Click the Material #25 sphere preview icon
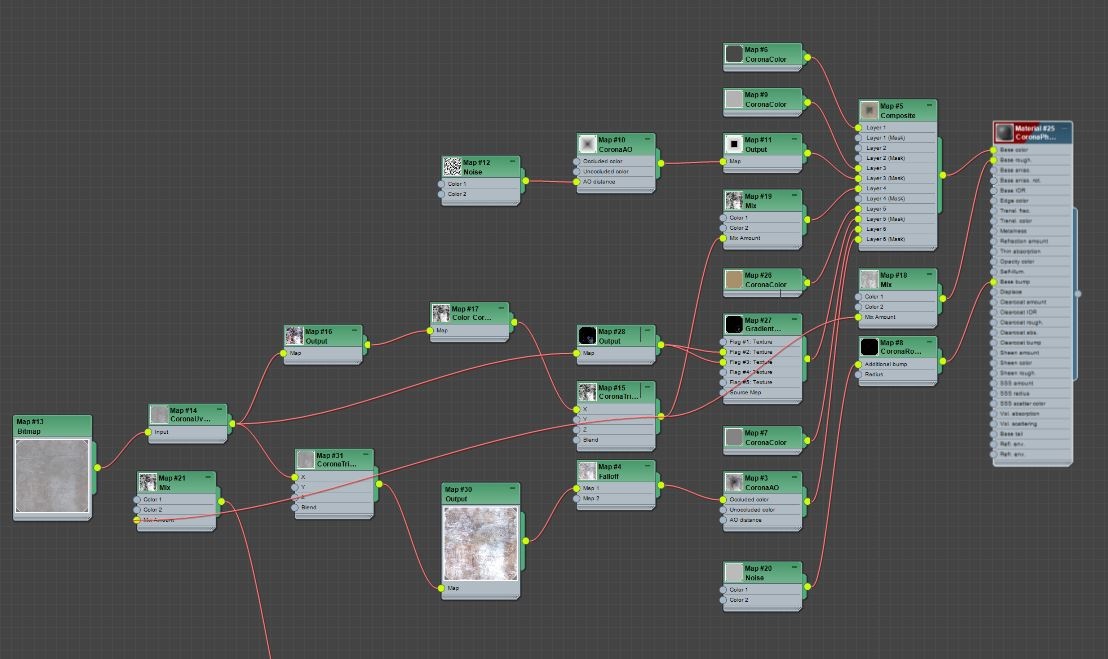The width and height of the screenshot is (1108, 659). click(1003, 132)
